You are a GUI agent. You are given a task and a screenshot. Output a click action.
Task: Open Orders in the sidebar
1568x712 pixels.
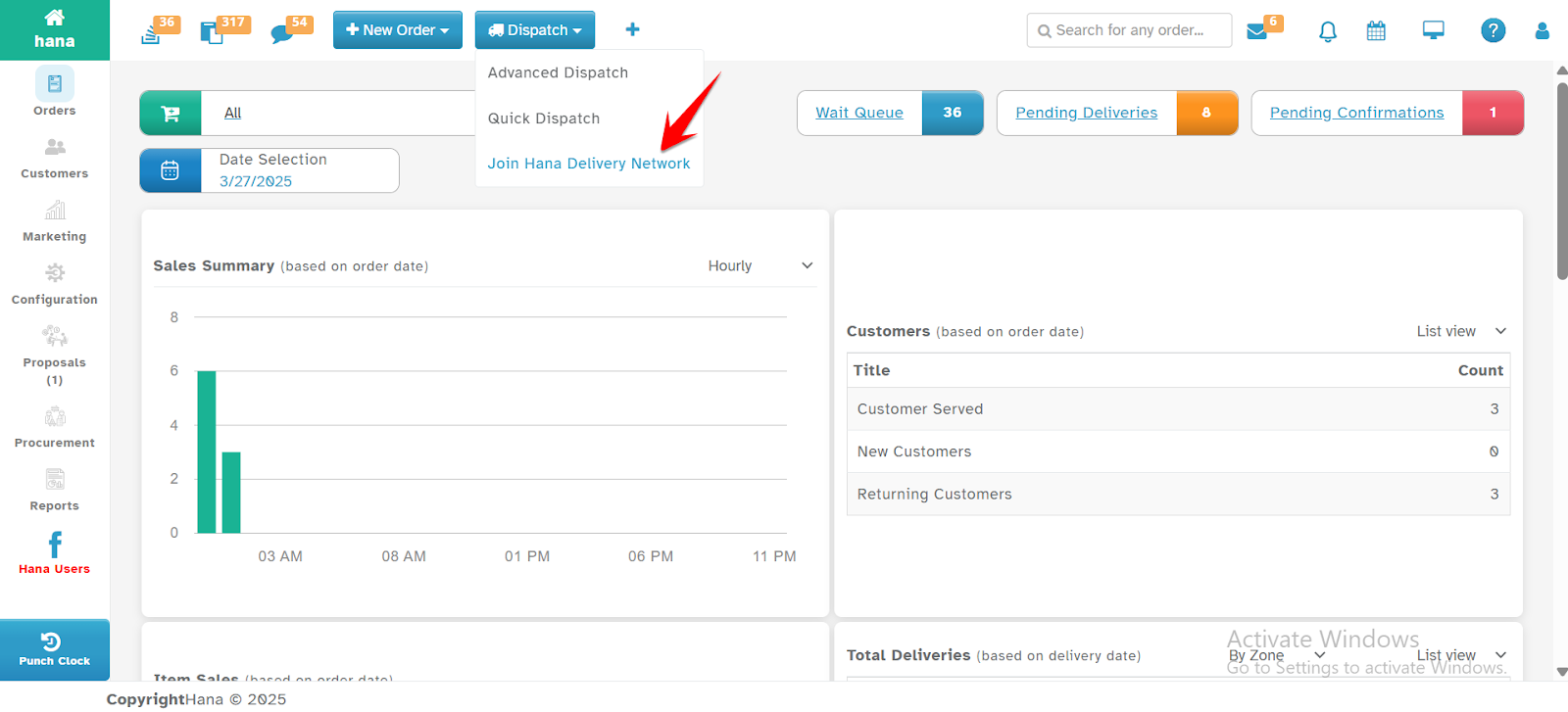pos(55,92)
